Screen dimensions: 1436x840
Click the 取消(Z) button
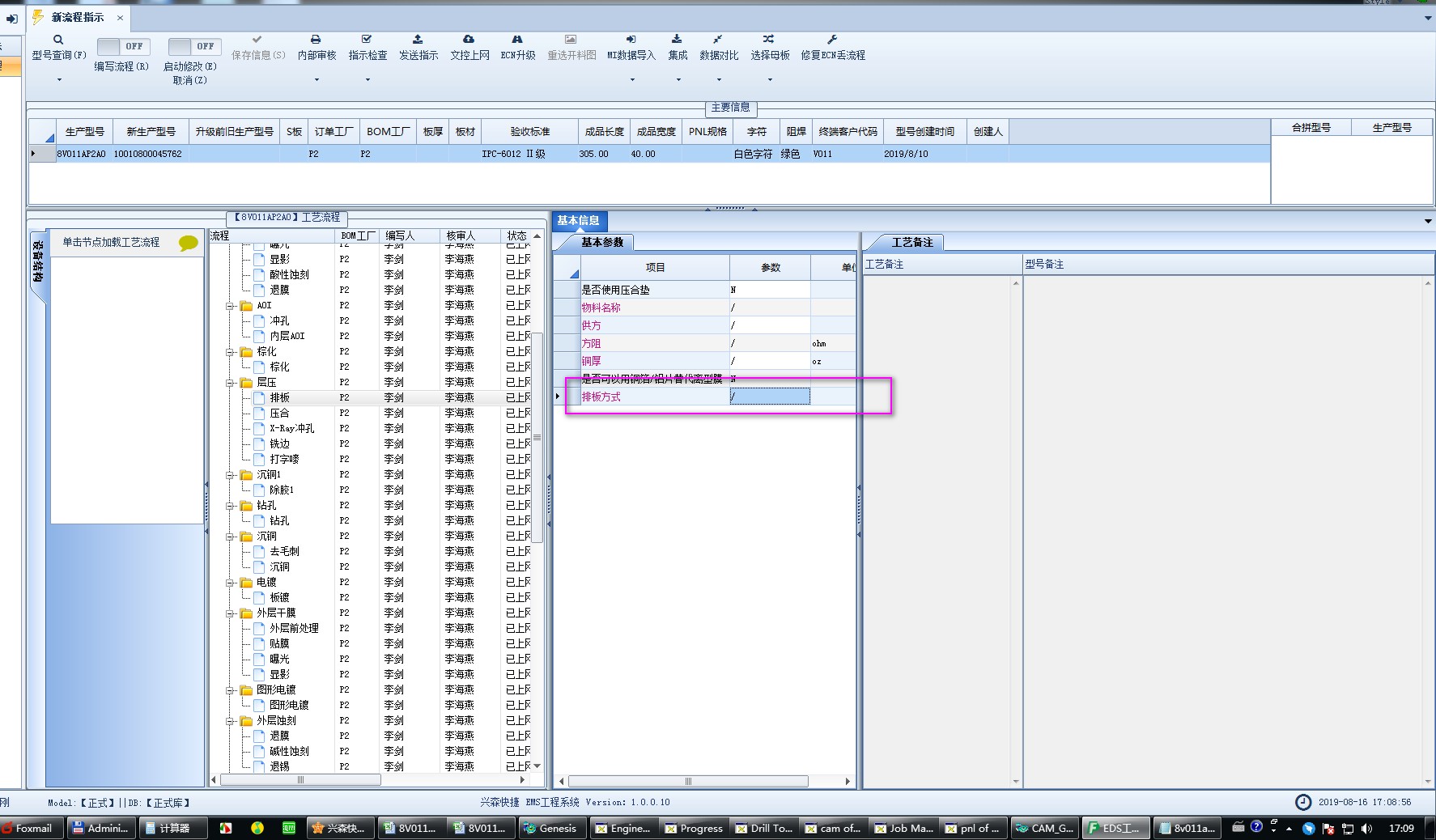click(x=190, y=80)
